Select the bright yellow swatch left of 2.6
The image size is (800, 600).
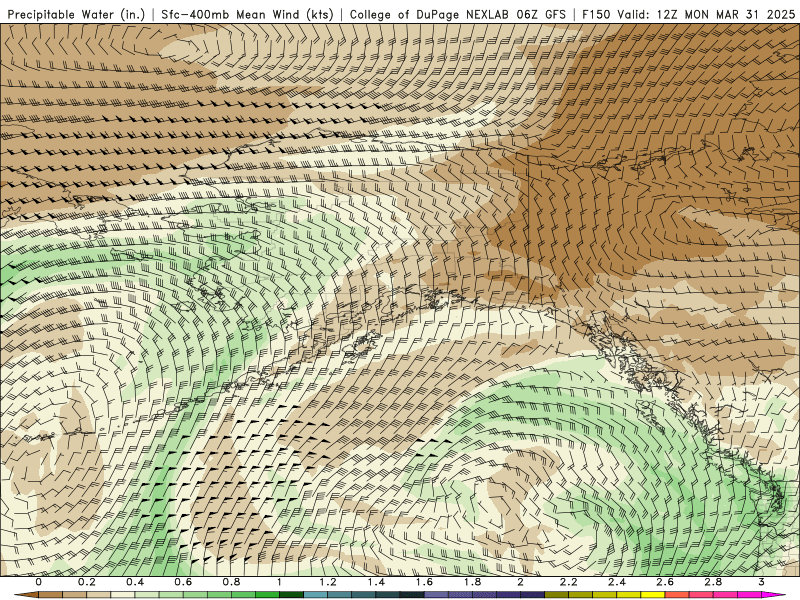click(x=653, y=594)
